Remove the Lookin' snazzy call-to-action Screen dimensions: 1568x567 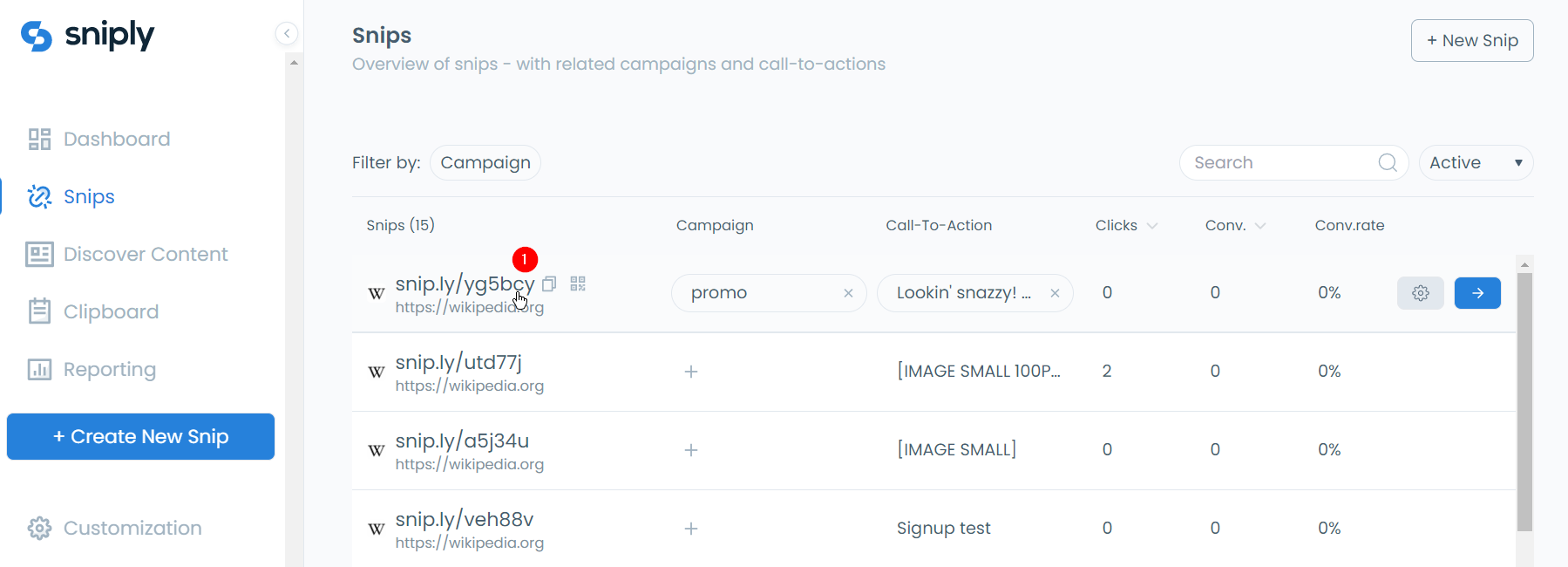(x=1055, y=293)
